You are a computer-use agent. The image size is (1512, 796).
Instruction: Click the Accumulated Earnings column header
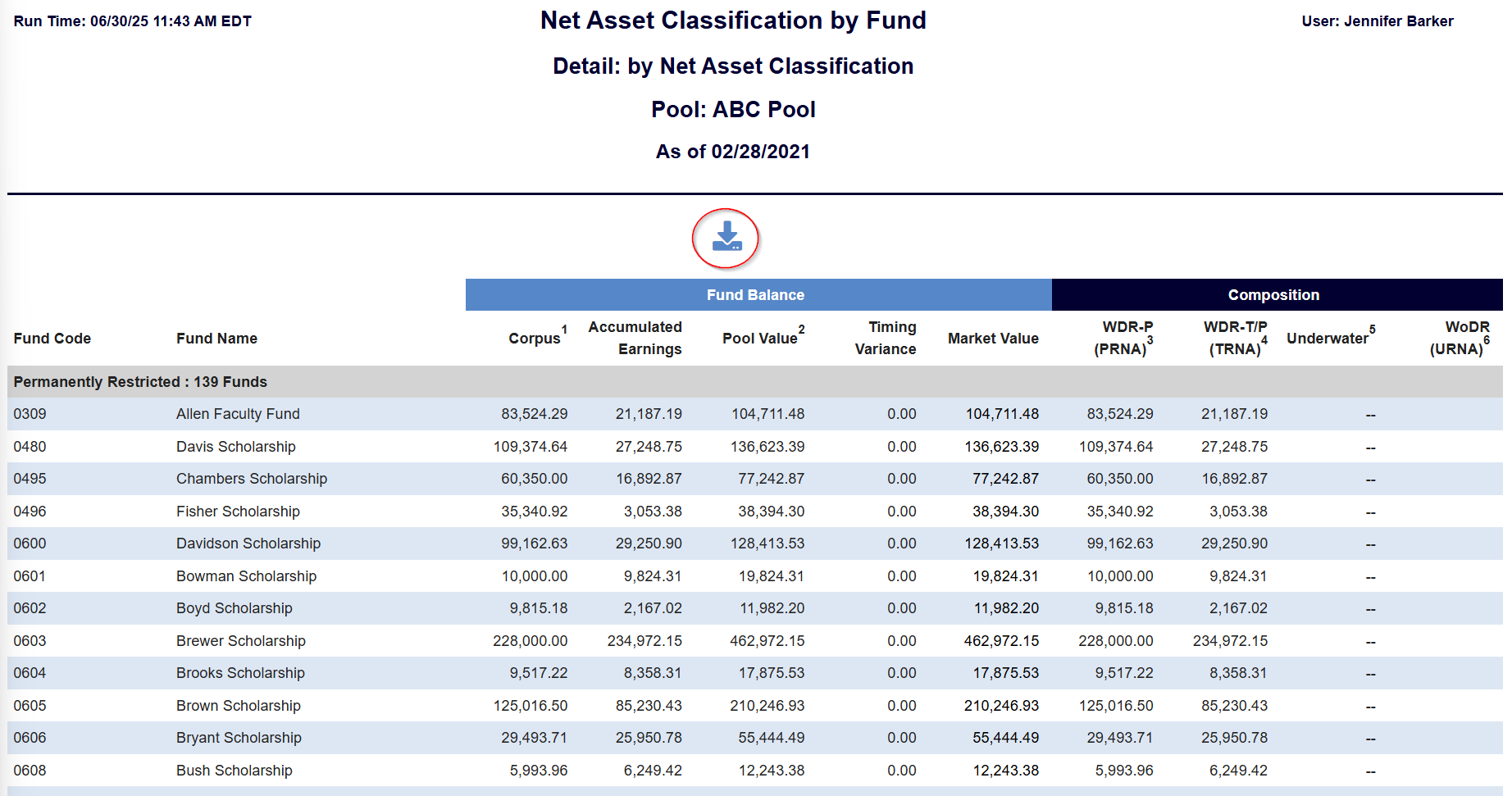pyautogui.click(x=635, y=338)
